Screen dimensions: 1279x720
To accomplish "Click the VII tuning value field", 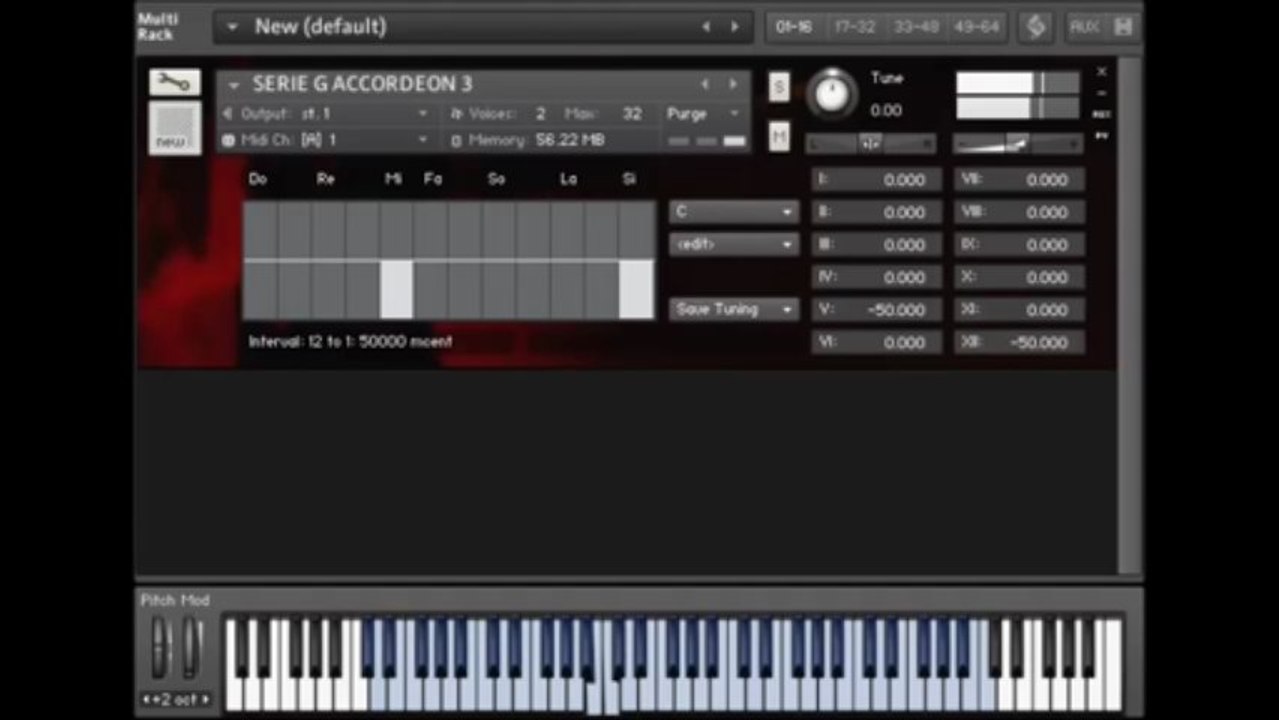I will [x=1020, y=180].
